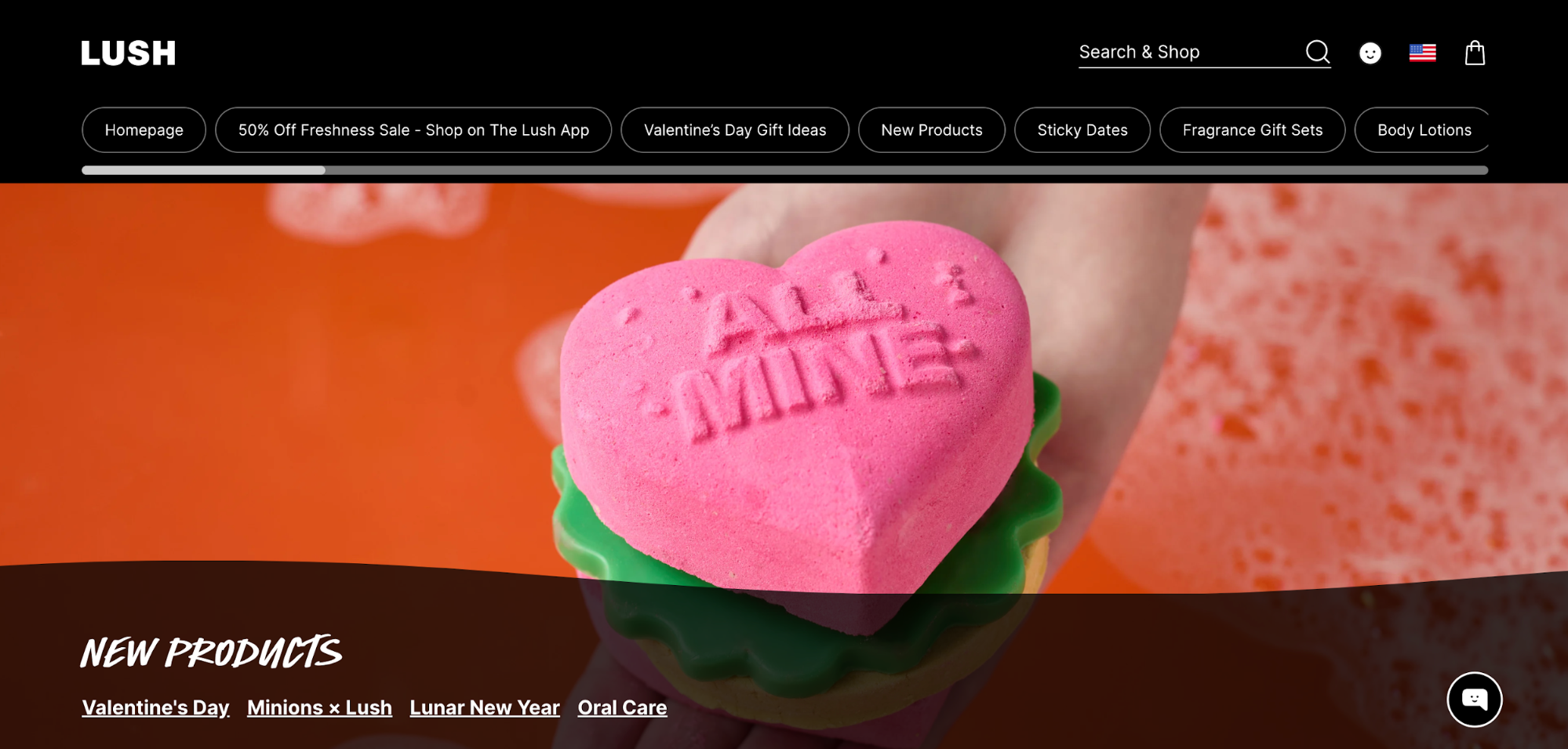
Task: Follow the Minions × Lush link
Action: 319,707
